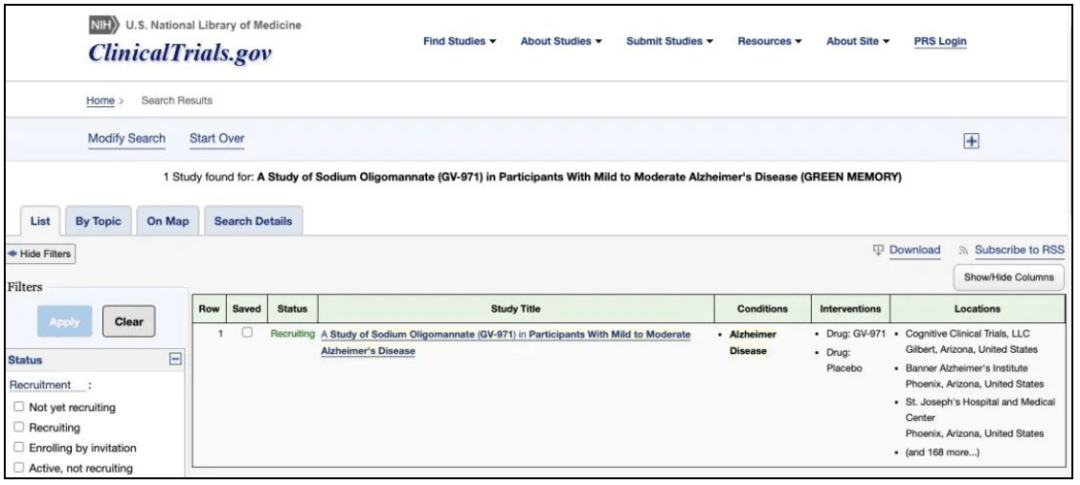Open the Submit Studies dropdown
Viewport: 1080px width, 485px height.
(669, 41)
